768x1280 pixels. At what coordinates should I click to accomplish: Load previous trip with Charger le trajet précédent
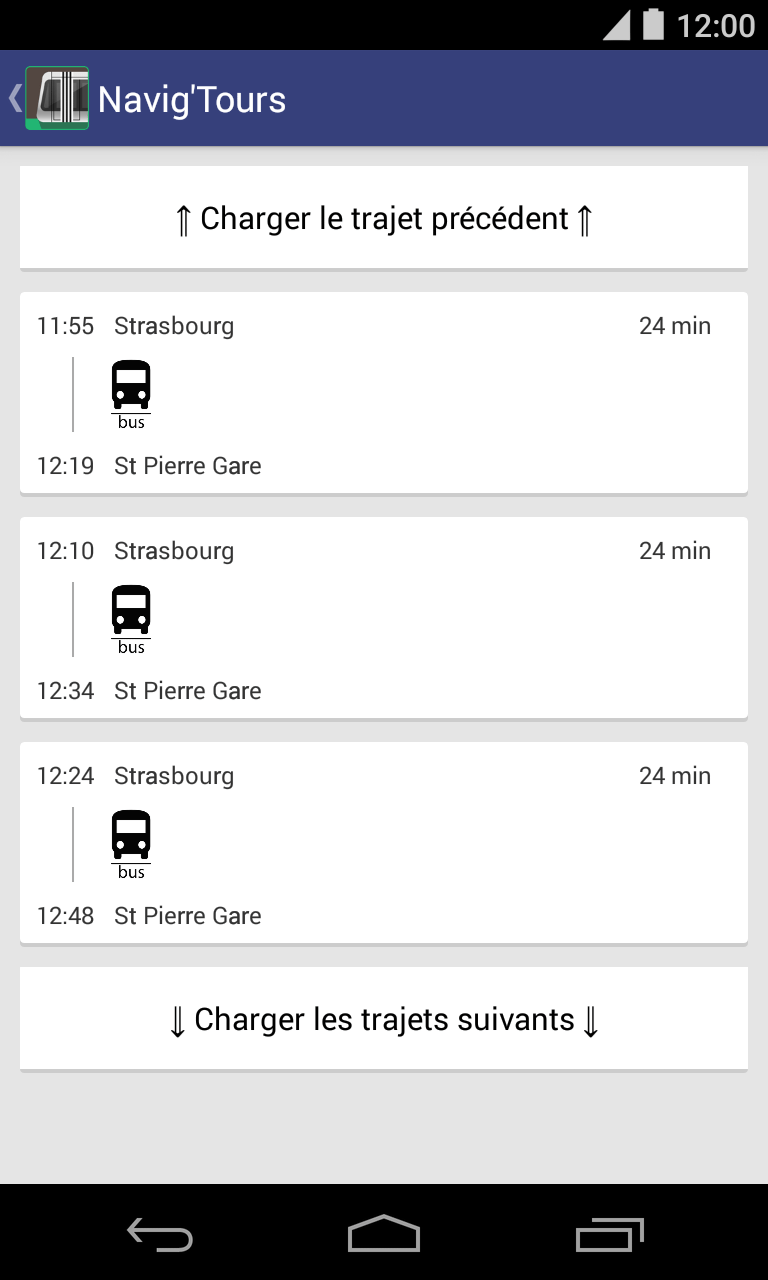tap(384, 218)
